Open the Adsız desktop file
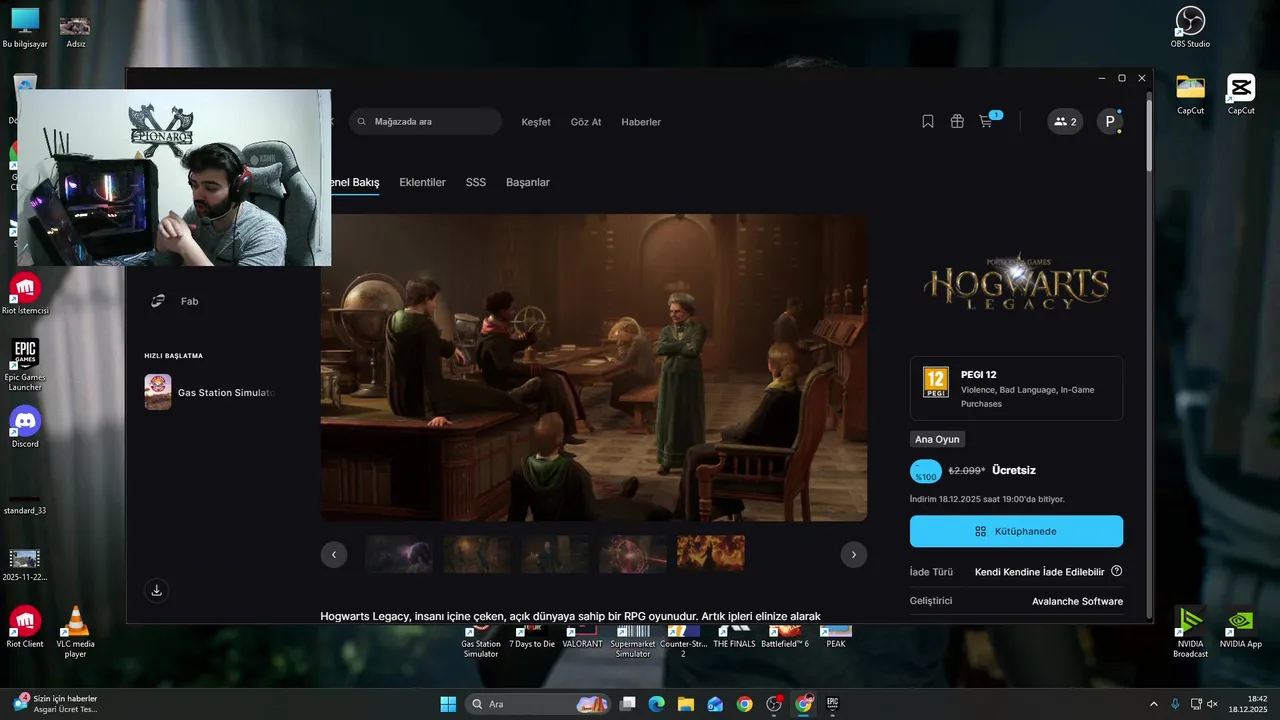 tap(75, 30)
